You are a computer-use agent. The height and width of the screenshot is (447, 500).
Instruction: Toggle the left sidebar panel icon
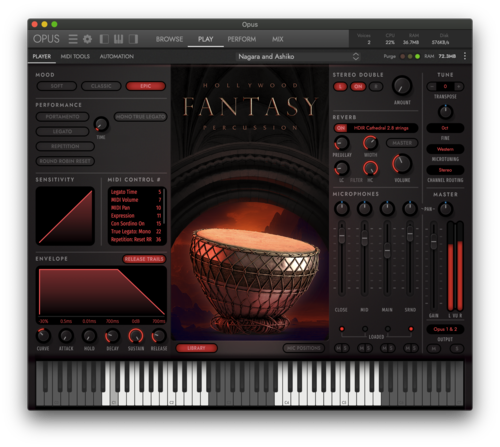point(104,39)
